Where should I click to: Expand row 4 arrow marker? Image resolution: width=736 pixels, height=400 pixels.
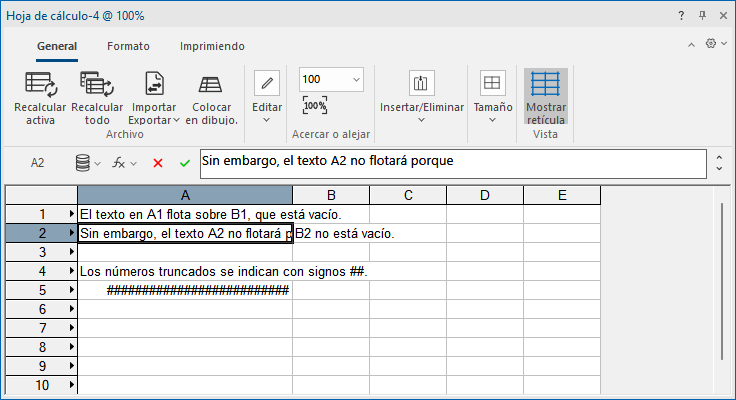tap(71, 271)
